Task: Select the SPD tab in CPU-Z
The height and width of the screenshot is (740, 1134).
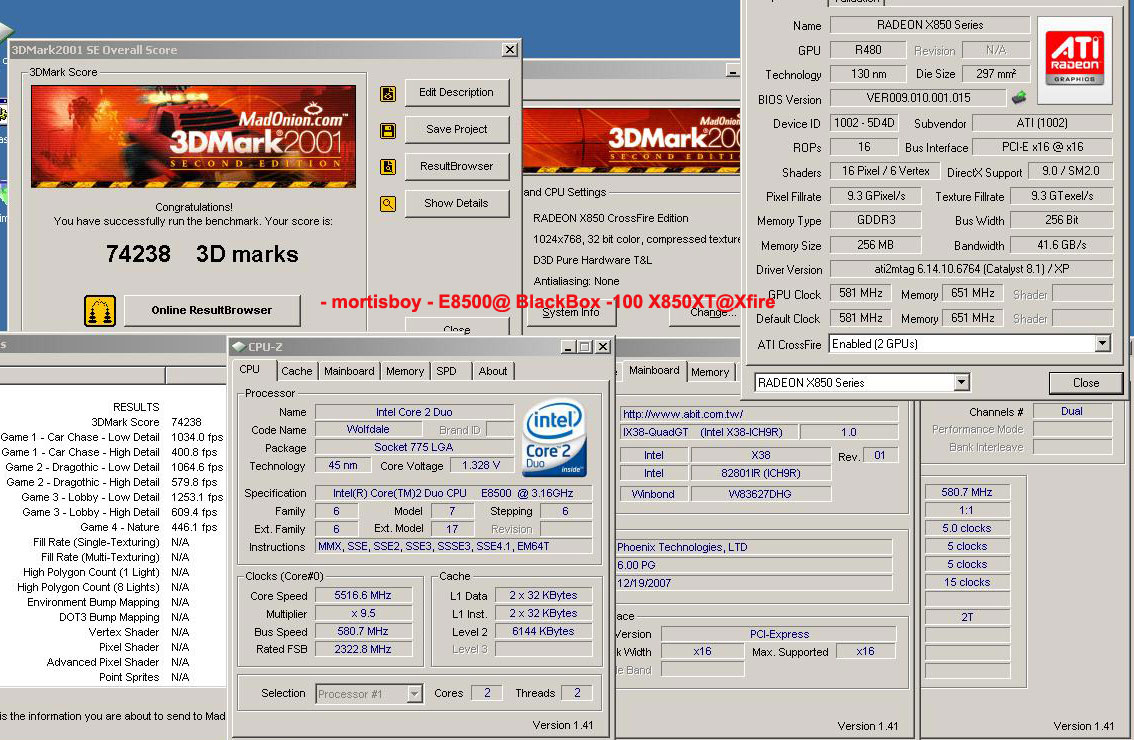Action: click(x=446, y=371)
